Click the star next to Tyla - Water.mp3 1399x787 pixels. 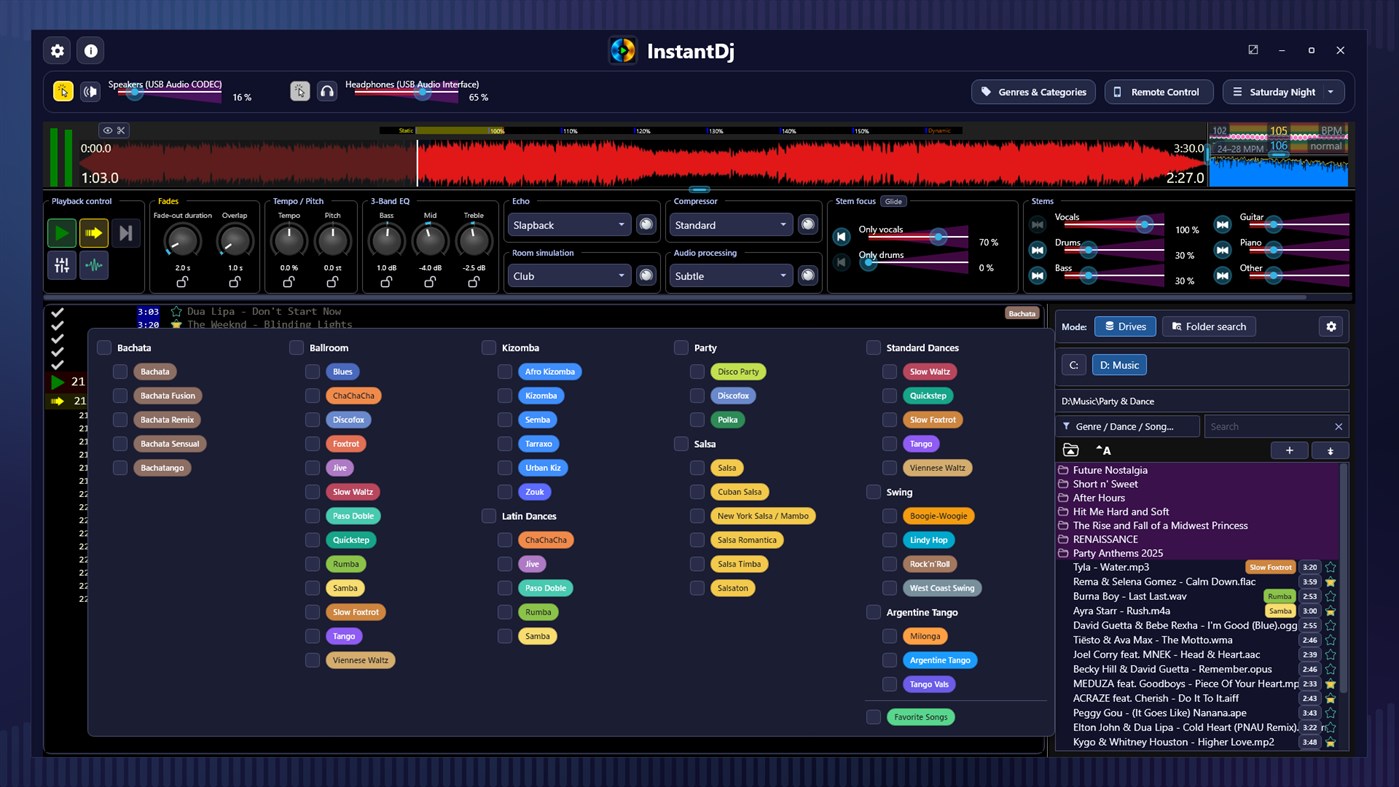(1330, 567)
